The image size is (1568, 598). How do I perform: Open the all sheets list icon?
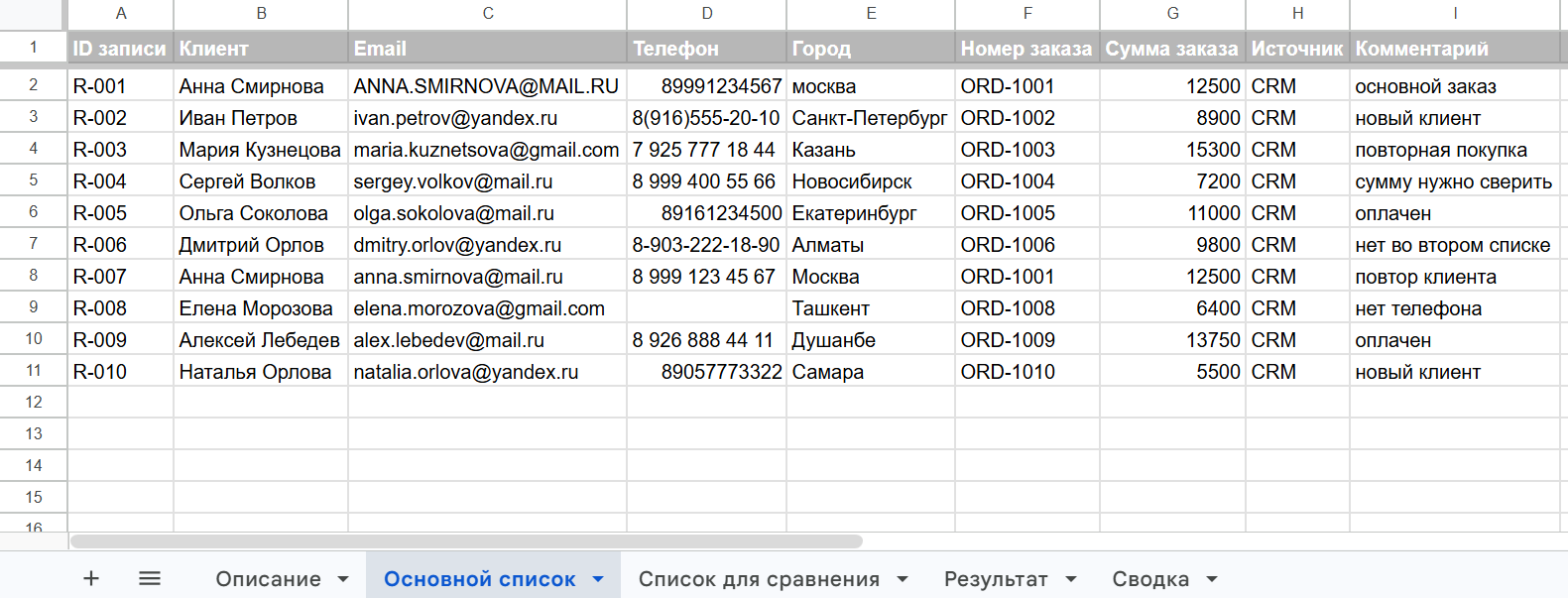pos(150,578)
